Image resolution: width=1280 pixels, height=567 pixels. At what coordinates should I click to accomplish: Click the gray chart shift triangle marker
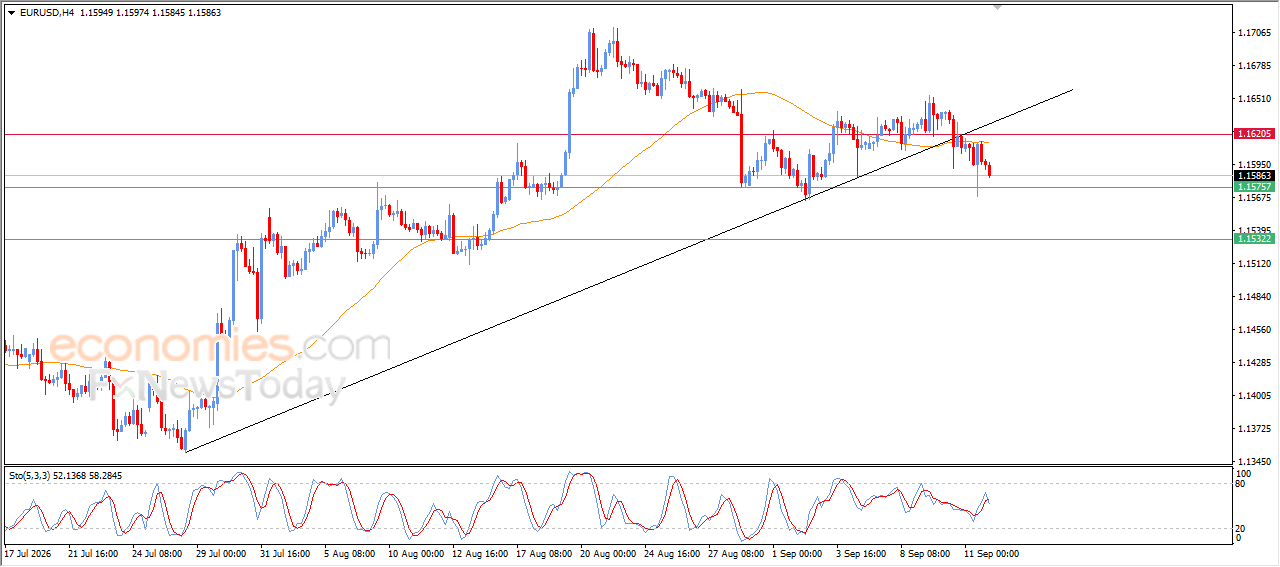point(997,7)
